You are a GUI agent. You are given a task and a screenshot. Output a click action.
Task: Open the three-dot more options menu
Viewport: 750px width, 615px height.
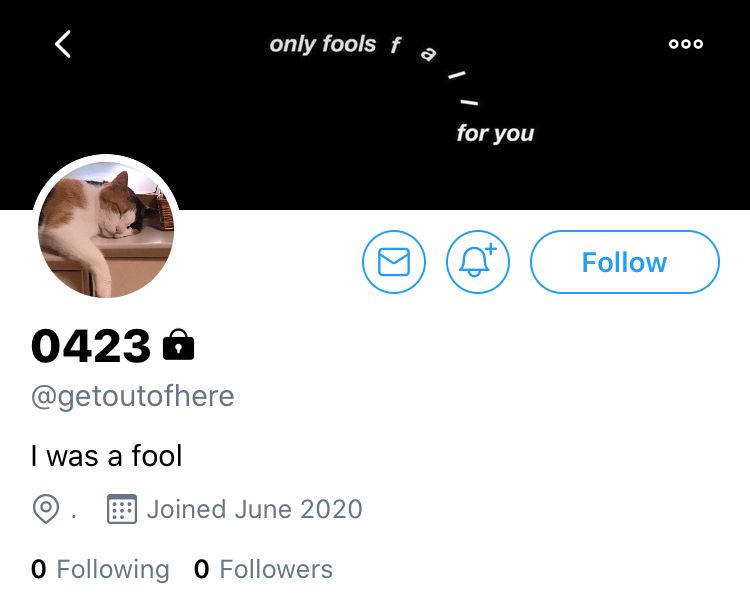[685, 44]
